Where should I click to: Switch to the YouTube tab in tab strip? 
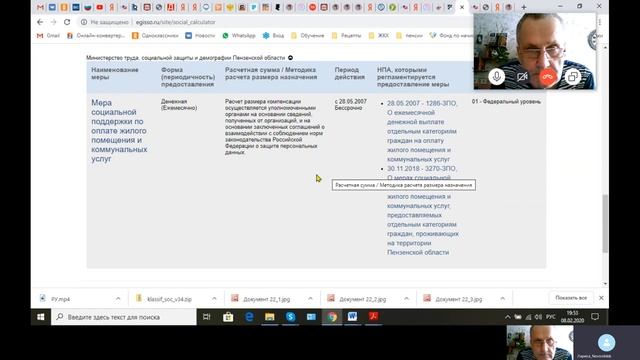coord(100,7)
